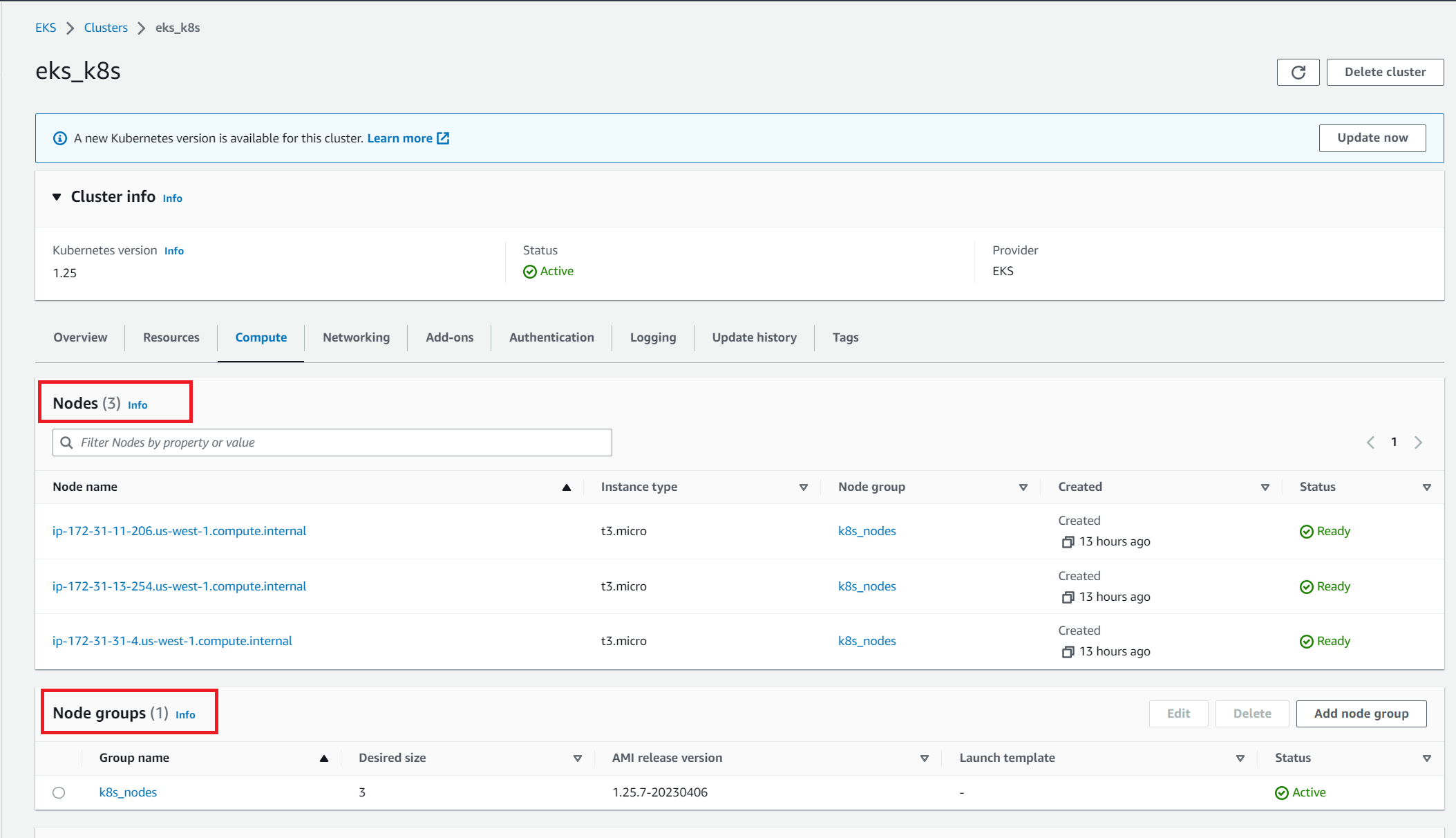Click the Filter Nodes search field
1456x838 pixels.
(x=332, y=442)
